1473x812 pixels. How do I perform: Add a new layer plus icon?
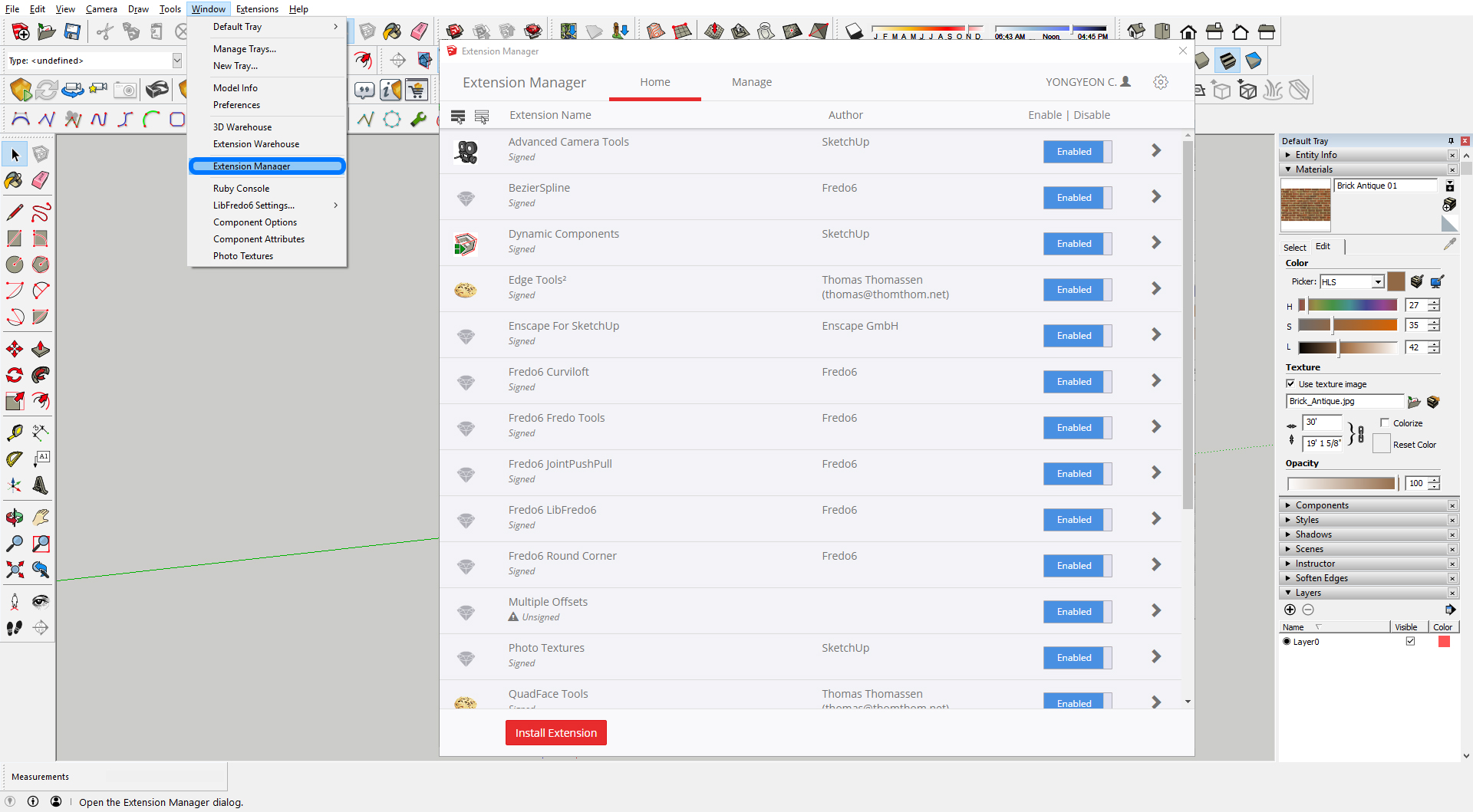point(1290,610)
